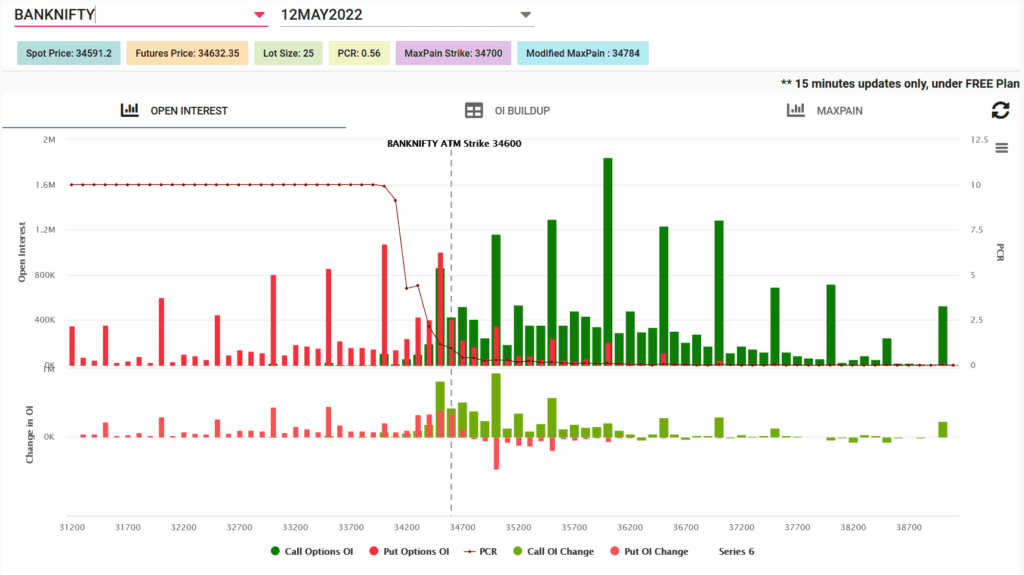The height and width of the screenshot is (575, 1024).
Task: Click the 31200 strike axis label
Action: coord(72,527)
